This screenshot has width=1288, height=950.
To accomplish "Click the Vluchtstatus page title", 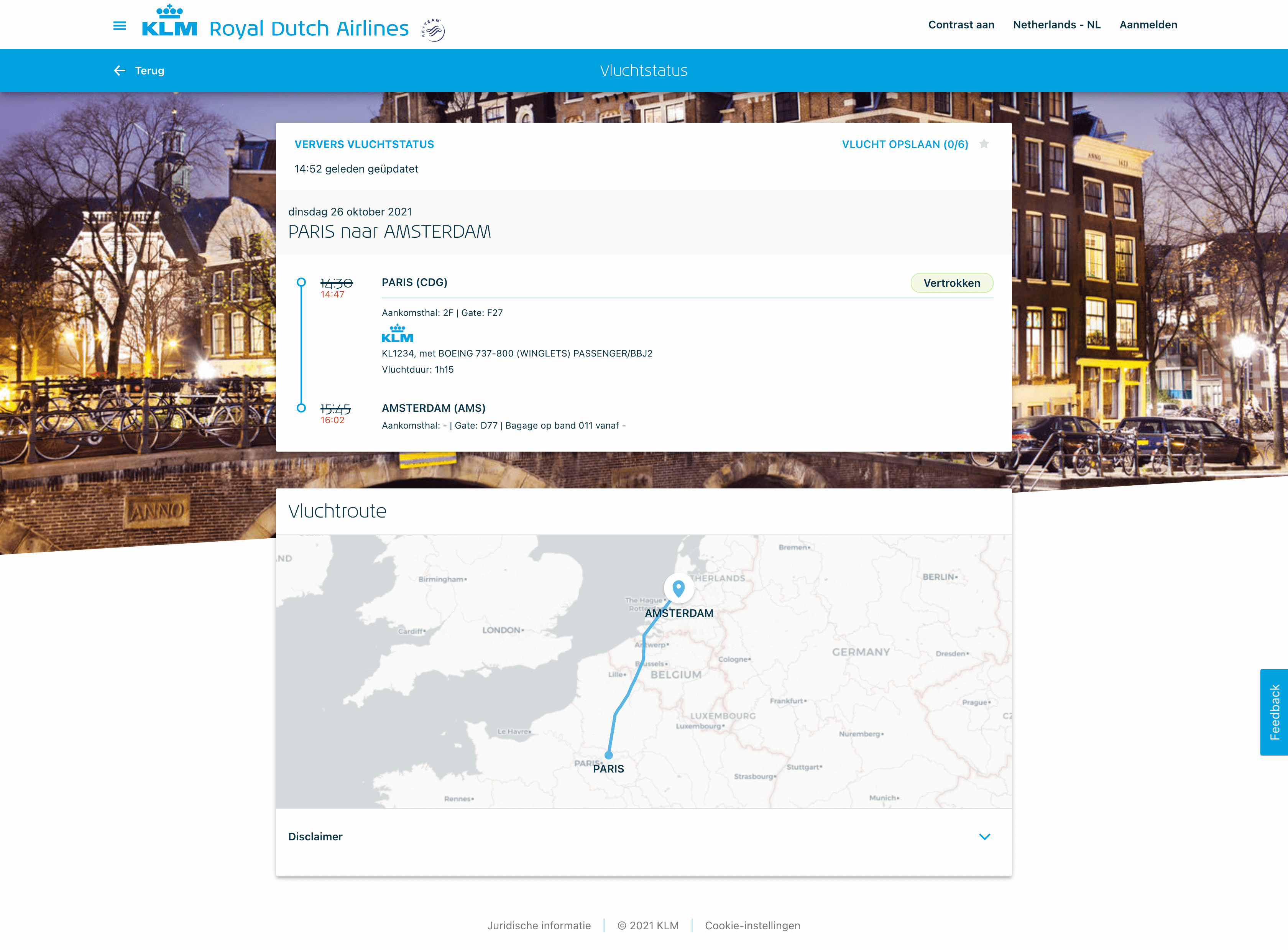I will coord(644,70).
